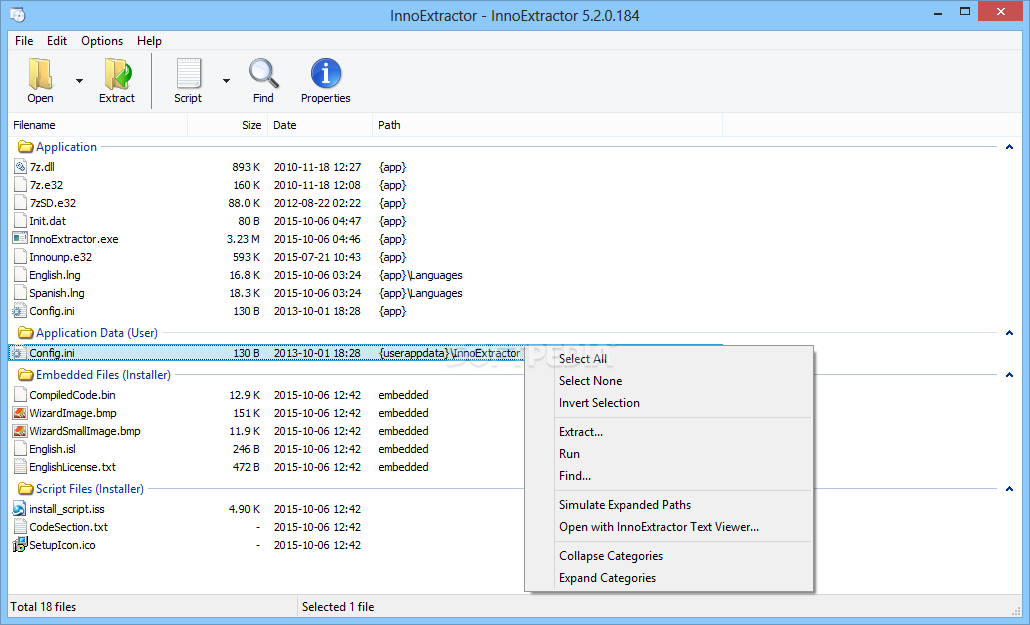Select the Spanish.lng file row

(365, 293)
